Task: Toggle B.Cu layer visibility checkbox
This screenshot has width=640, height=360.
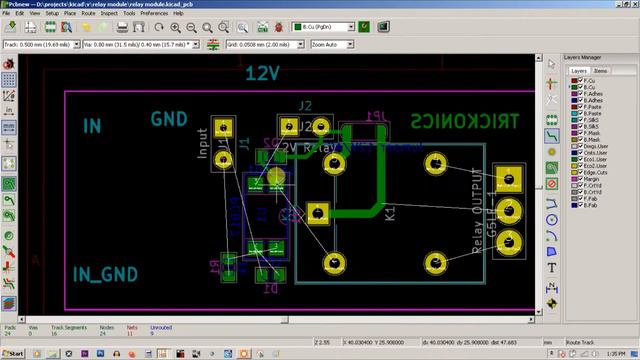Action: coord(580,87)
